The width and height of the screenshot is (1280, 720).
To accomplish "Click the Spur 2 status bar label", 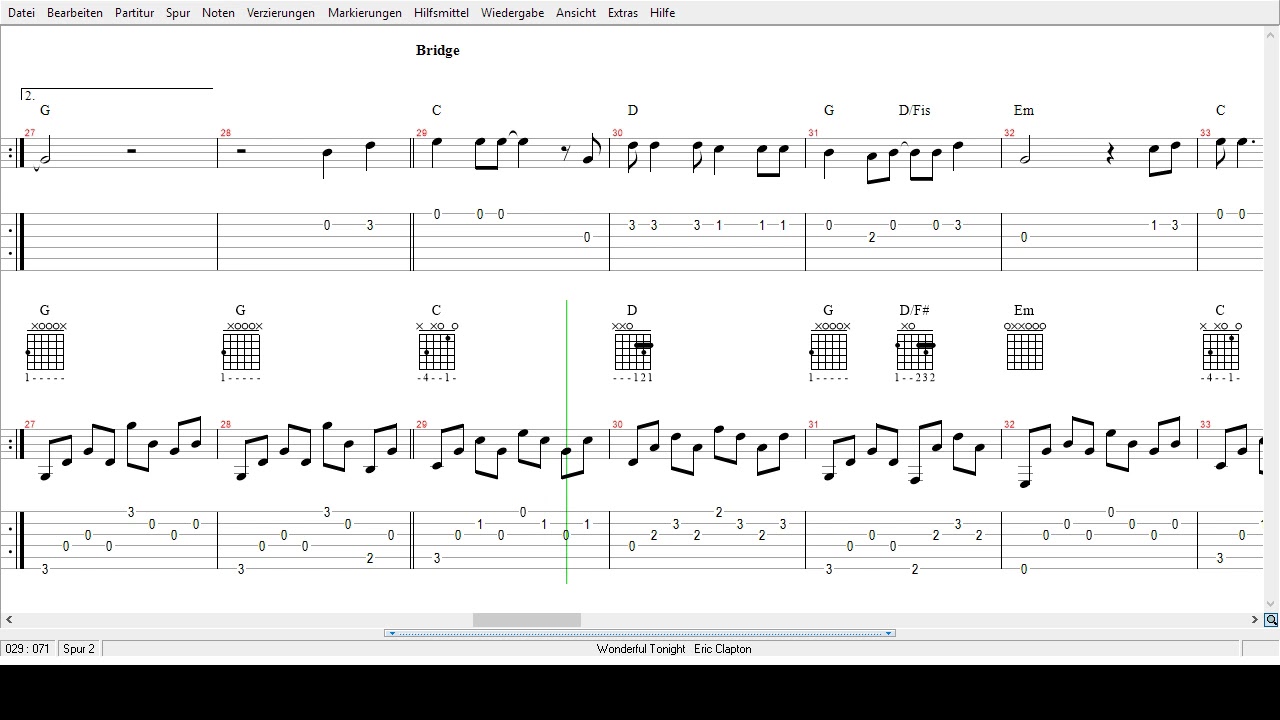I will 79,649.
